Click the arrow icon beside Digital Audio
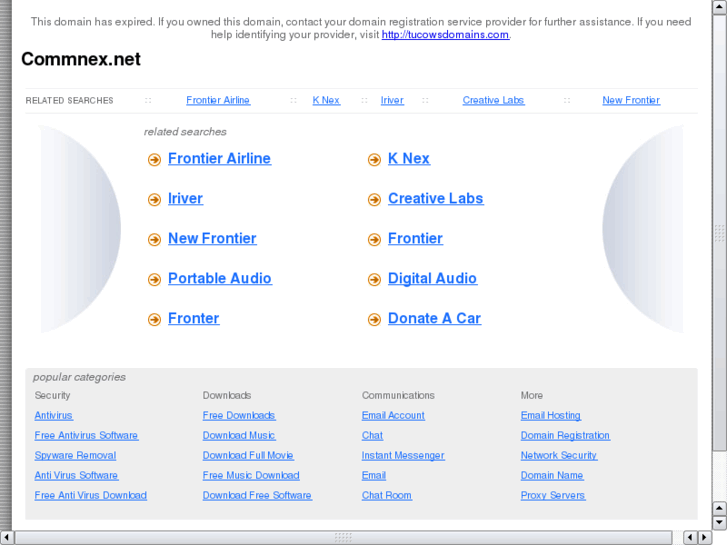This screenshot has height=545, width=727. (374, 280)
